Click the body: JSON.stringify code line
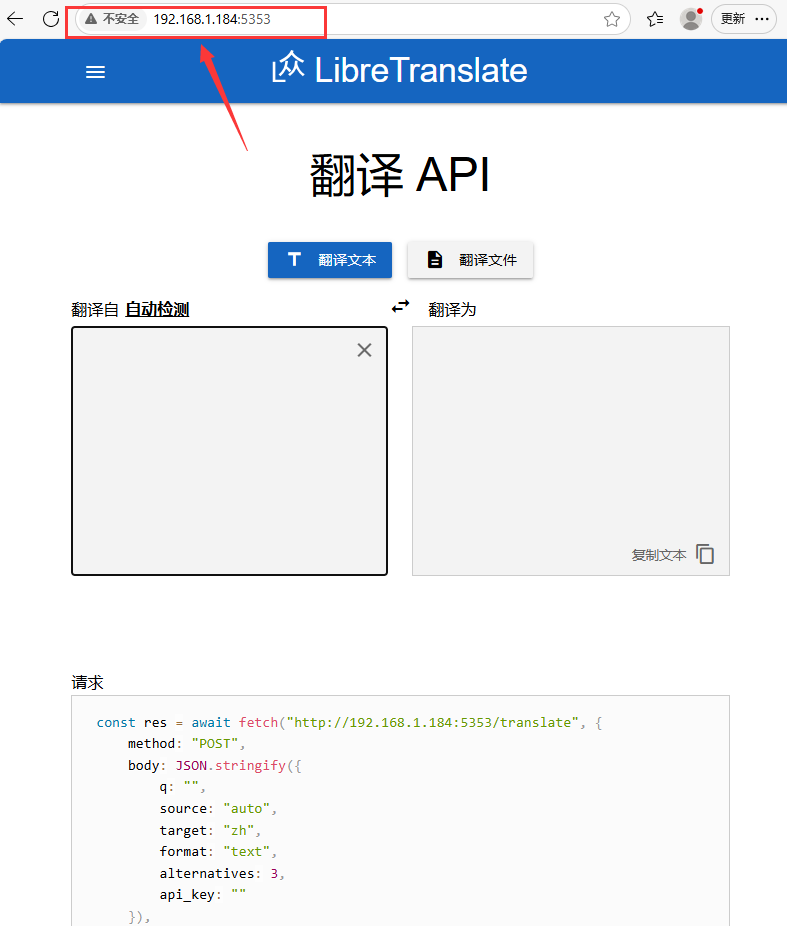The height and width of the screenshot is (926, 787). [214, 765]
